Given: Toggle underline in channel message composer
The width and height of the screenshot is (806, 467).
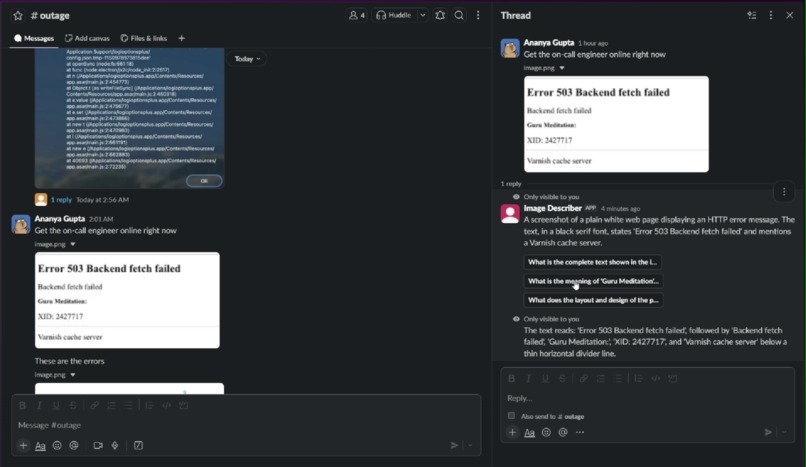Looking at the screenshot, I should click(56, 405).
